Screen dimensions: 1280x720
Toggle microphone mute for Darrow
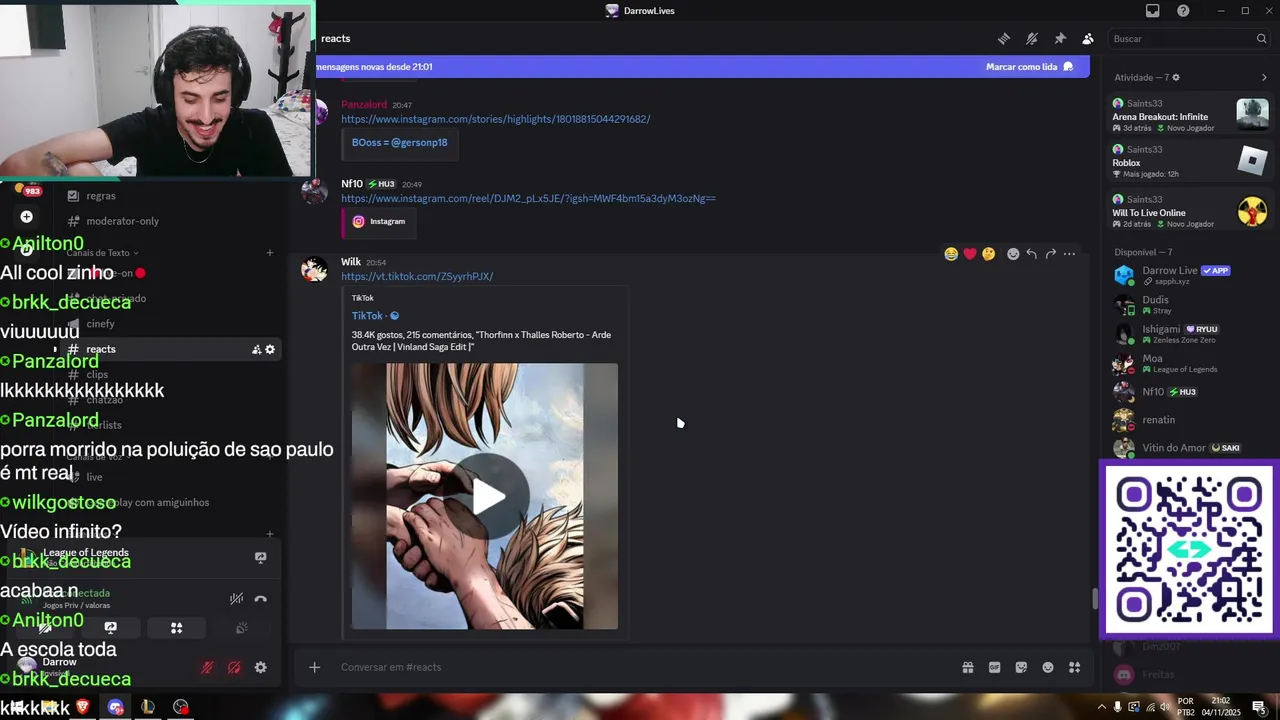[x=207, y=667]
